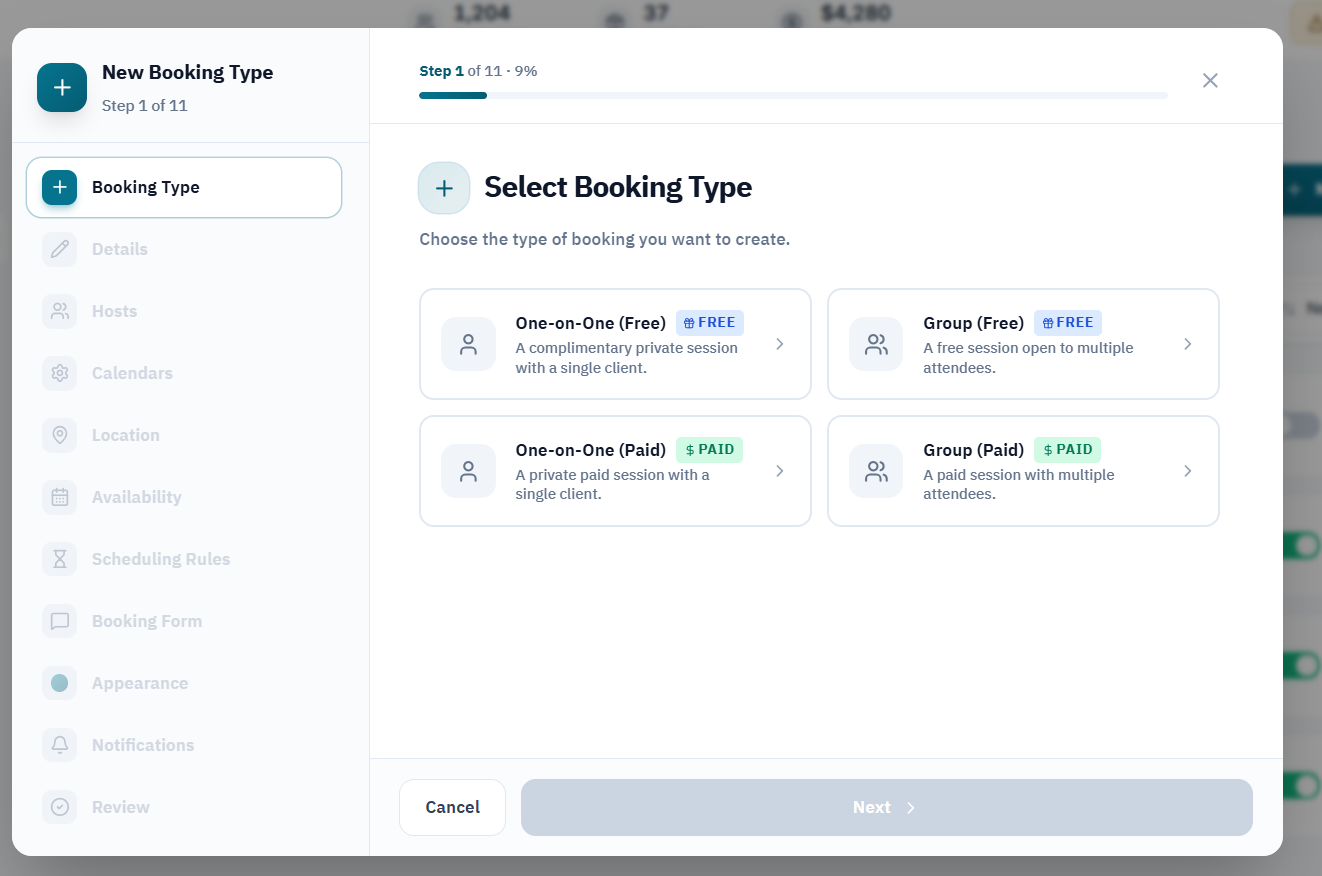Click the plus icon beside Select Booking Type heading
The height and width of the screenshot is (876, 1322).
444,188
